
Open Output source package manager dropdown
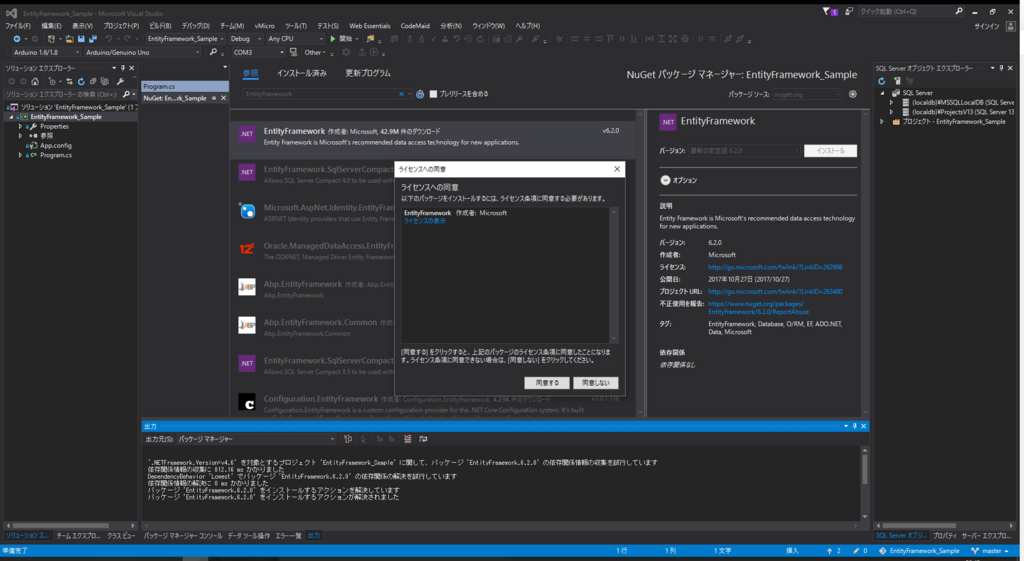[x=257, y=439]
